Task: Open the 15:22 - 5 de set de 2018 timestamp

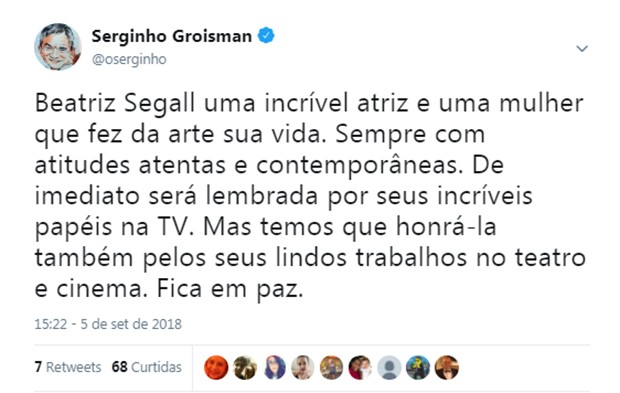Action: click(108, 324)
